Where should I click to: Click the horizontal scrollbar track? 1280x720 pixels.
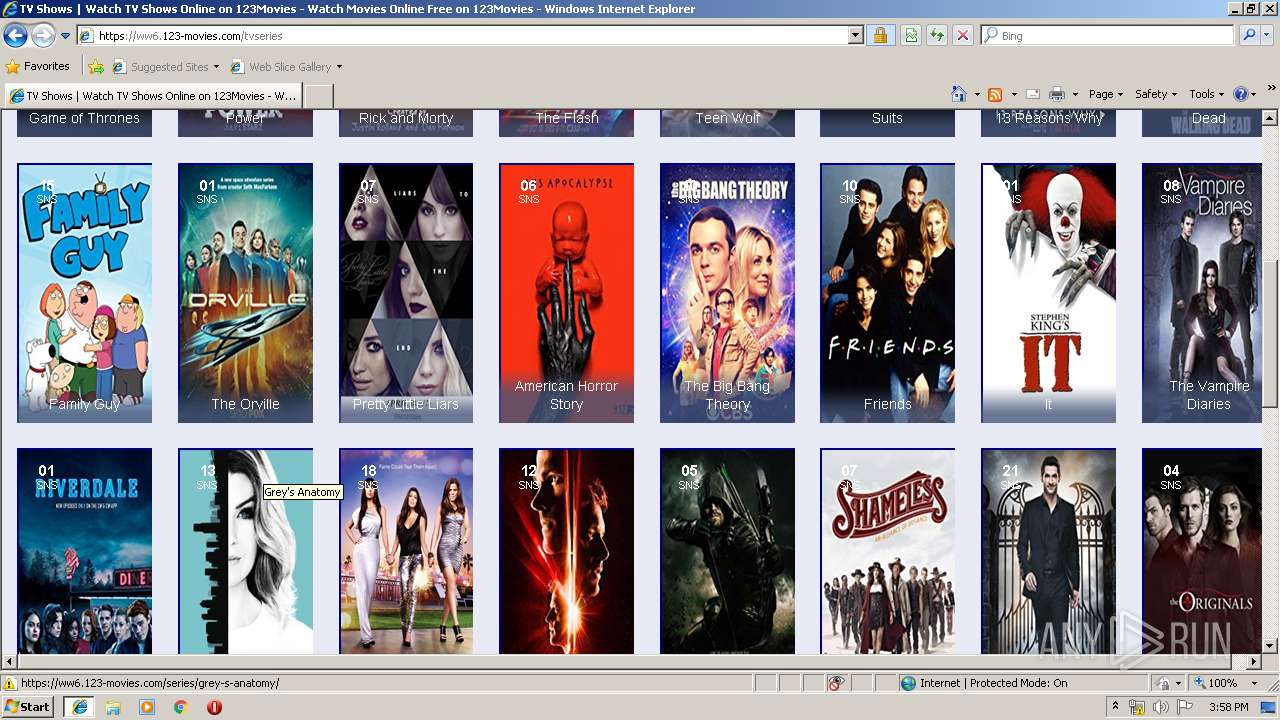[x=630, y=662]
